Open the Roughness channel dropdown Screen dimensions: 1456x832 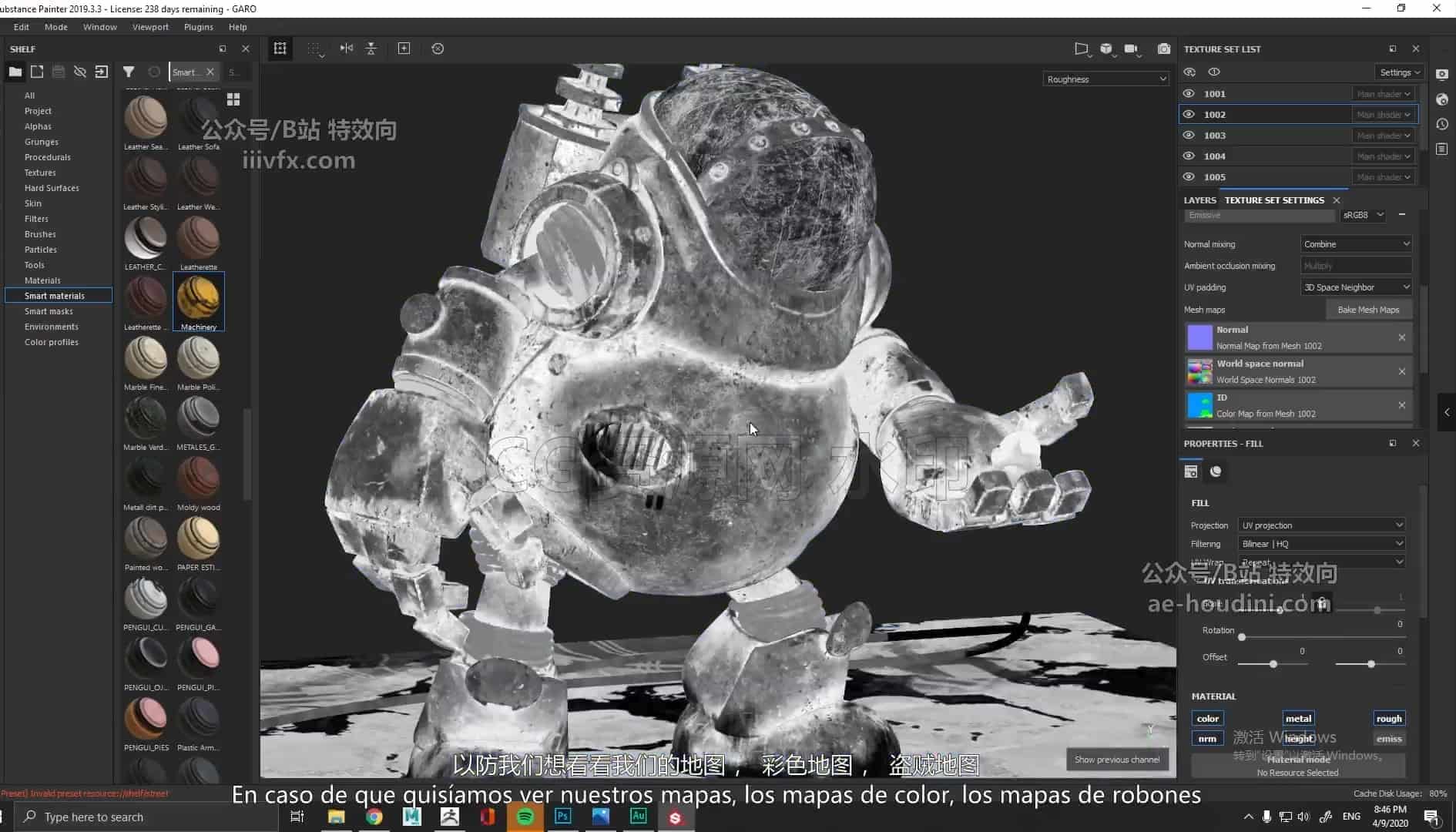[1105, 79]
